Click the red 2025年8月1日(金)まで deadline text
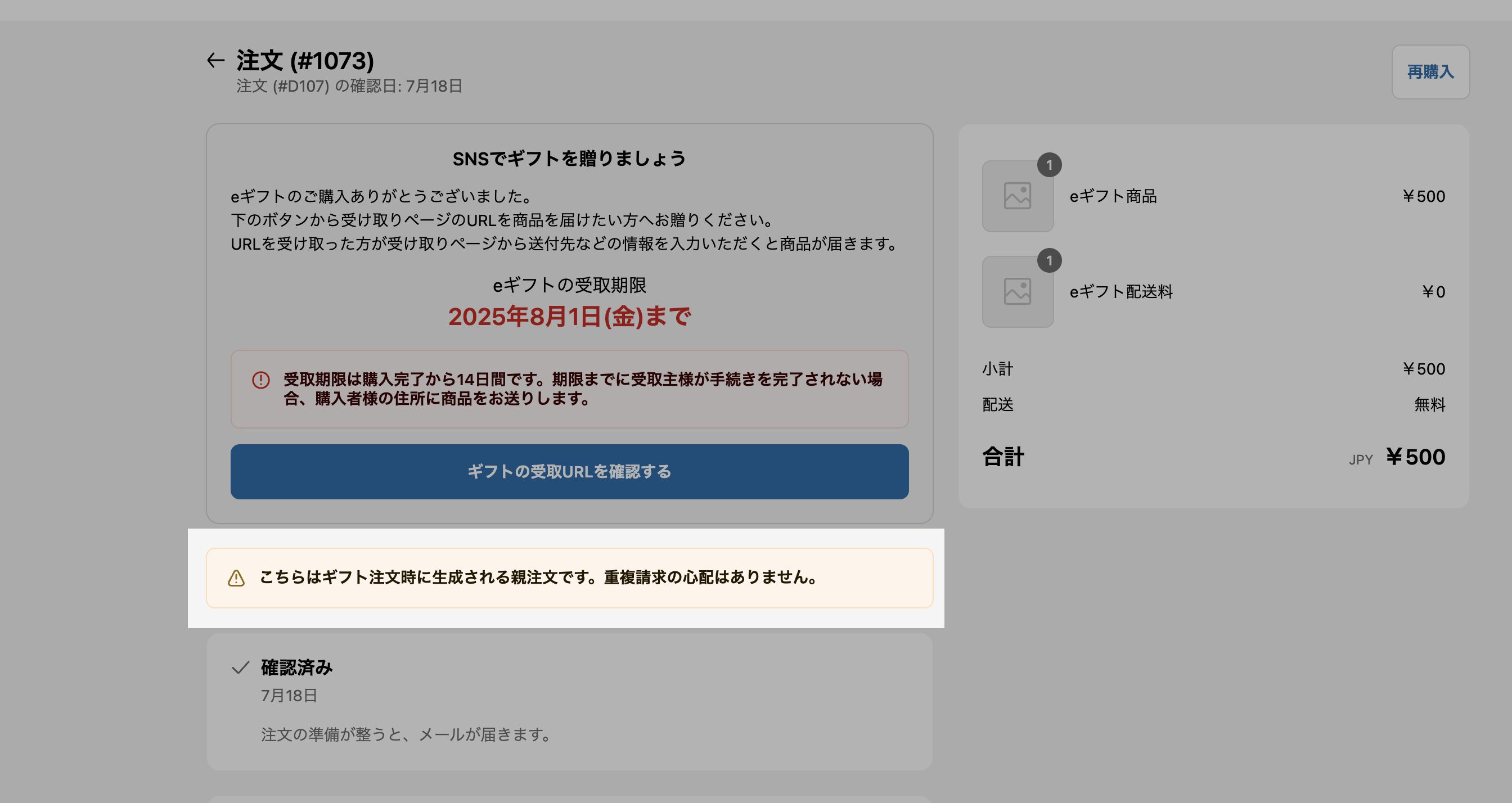Viewport: 1512px width, 803px height. click(569, 317)
